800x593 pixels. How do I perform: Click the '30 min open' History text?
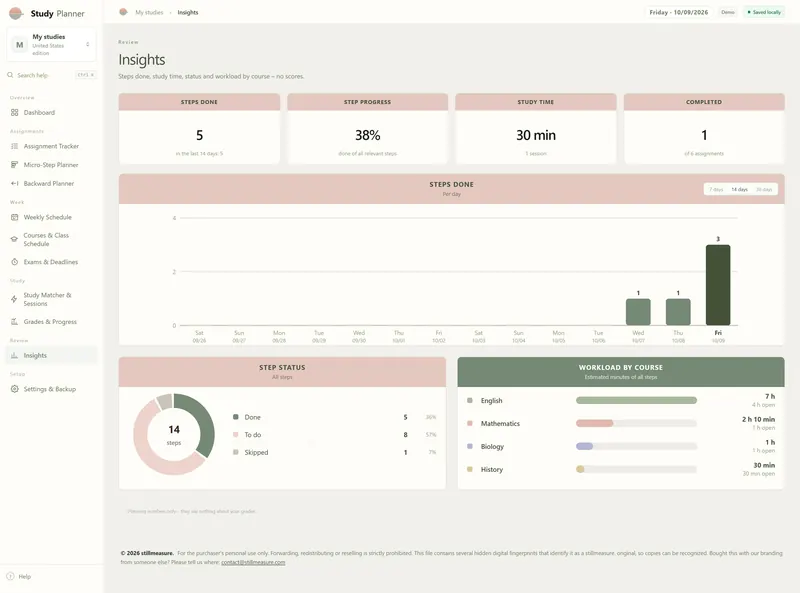pos(759,474)
